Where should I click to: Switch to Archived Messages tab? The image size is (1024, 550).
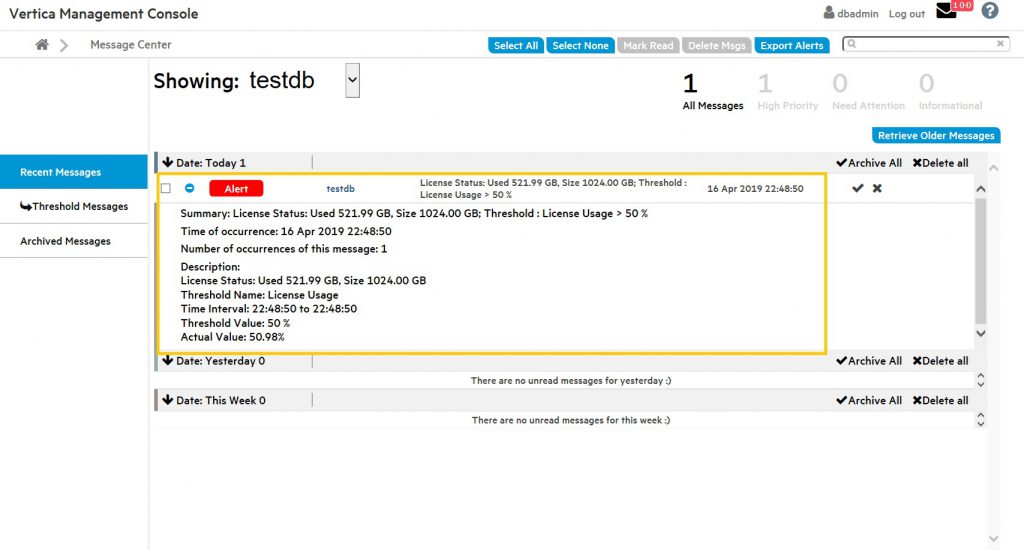[65, 241]
